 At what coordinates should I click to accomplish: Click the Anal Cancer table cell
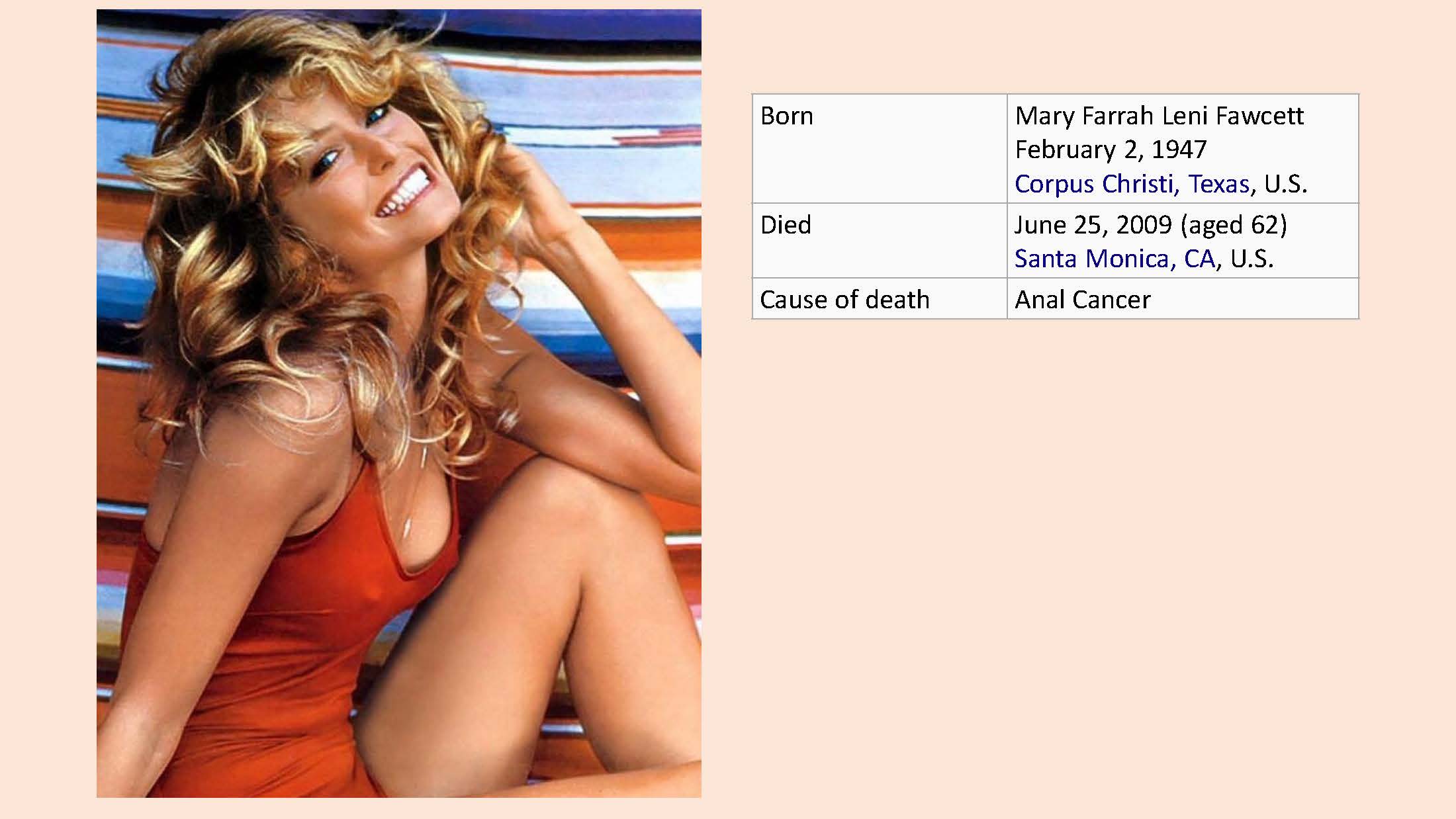coord(1082,300)
